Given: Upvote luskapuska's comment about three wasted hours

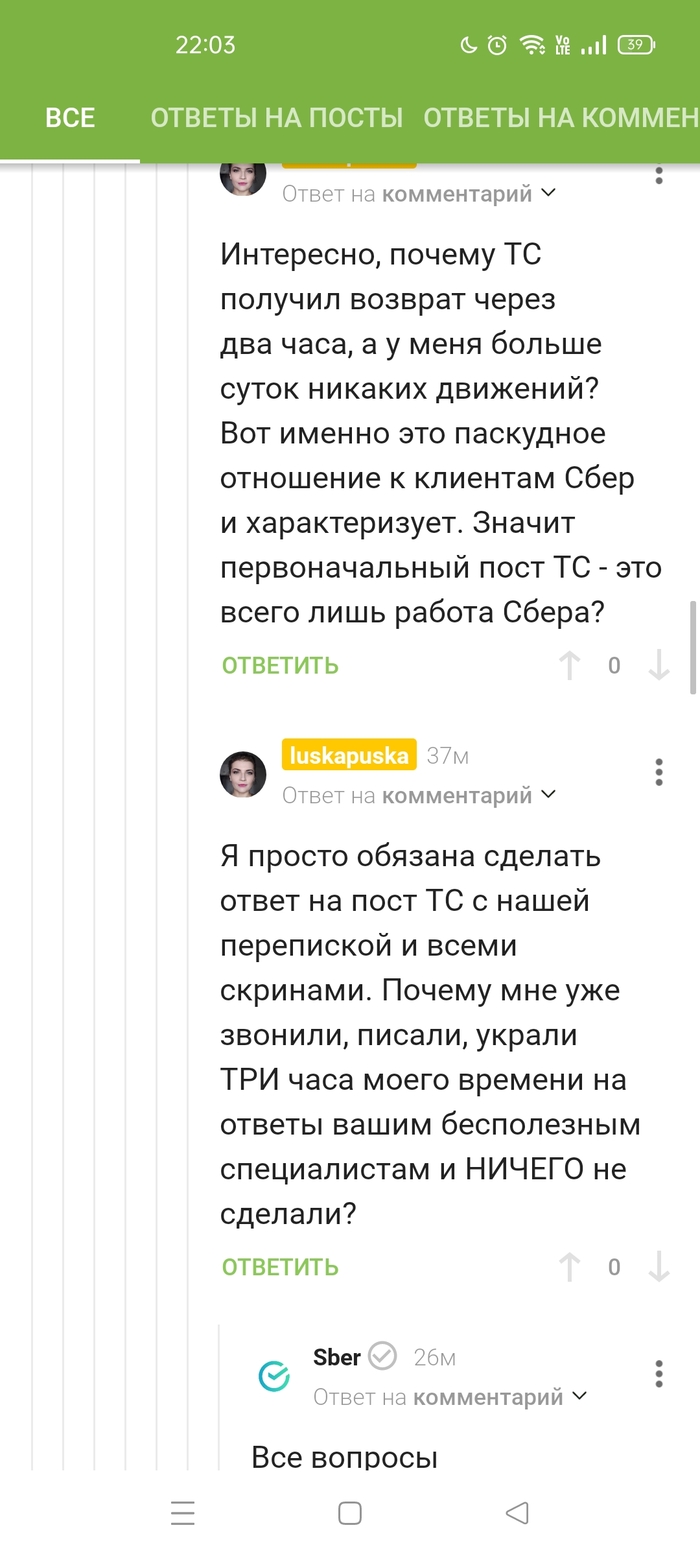Looking at the screenshot, I should [x=569, y=1268].
